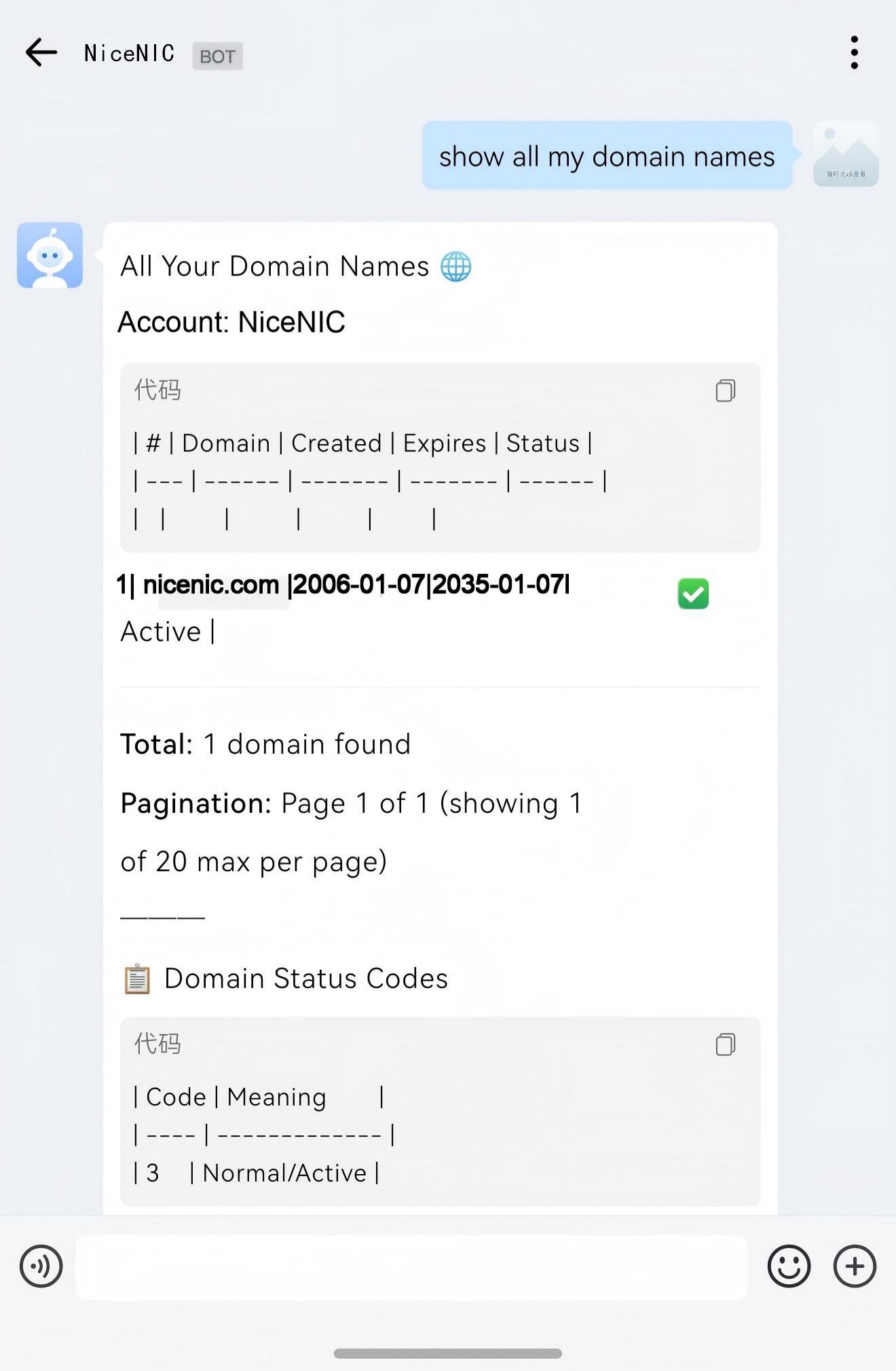The width and height of the screenshot is (896, 1371).
Task: Open the emoji picker
Action: coord(789,1266)
